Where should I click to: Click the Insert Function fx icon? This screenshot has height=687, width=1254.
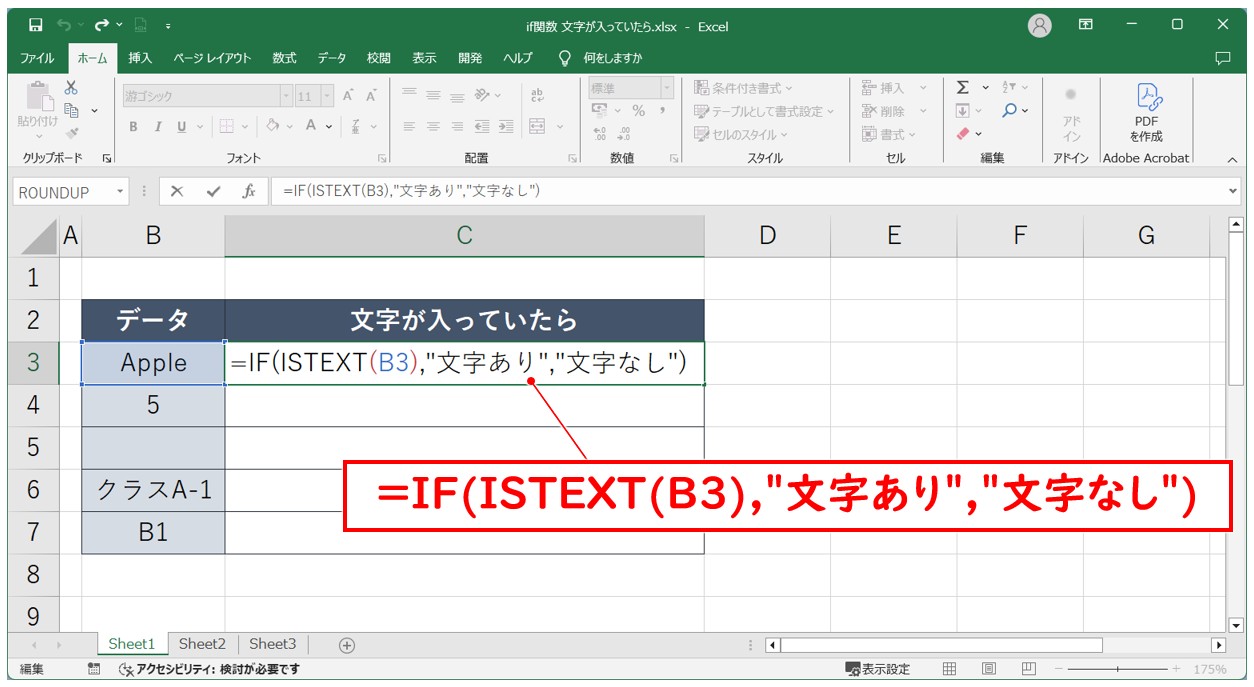(249, 191)
